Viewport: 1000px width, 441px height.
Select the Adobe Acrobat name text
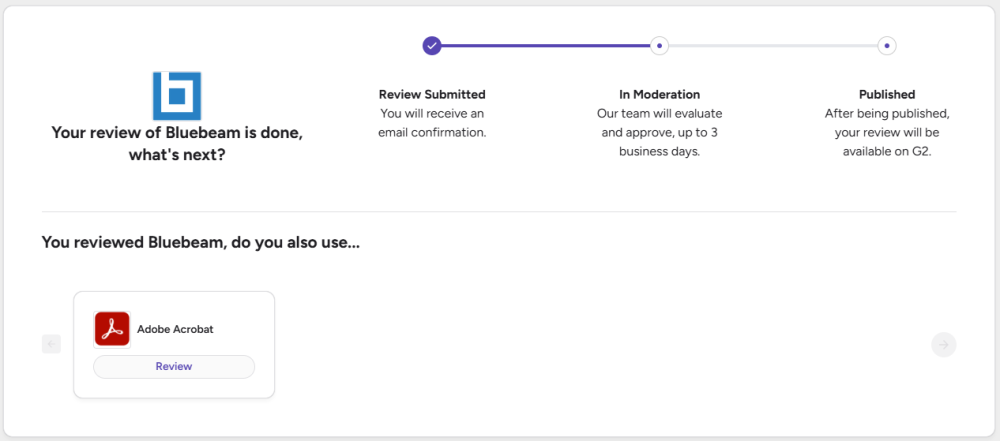(175, 329)
